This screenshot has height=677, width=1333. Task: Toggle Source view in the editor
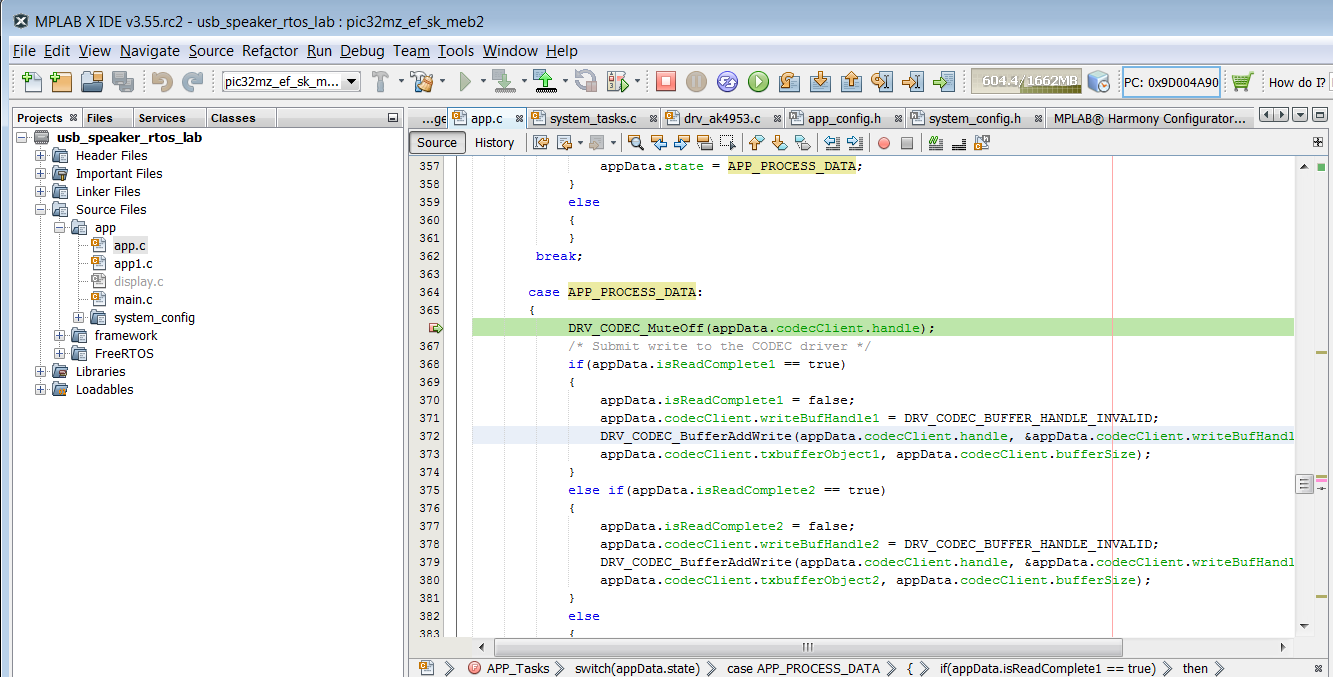point(437,143)
